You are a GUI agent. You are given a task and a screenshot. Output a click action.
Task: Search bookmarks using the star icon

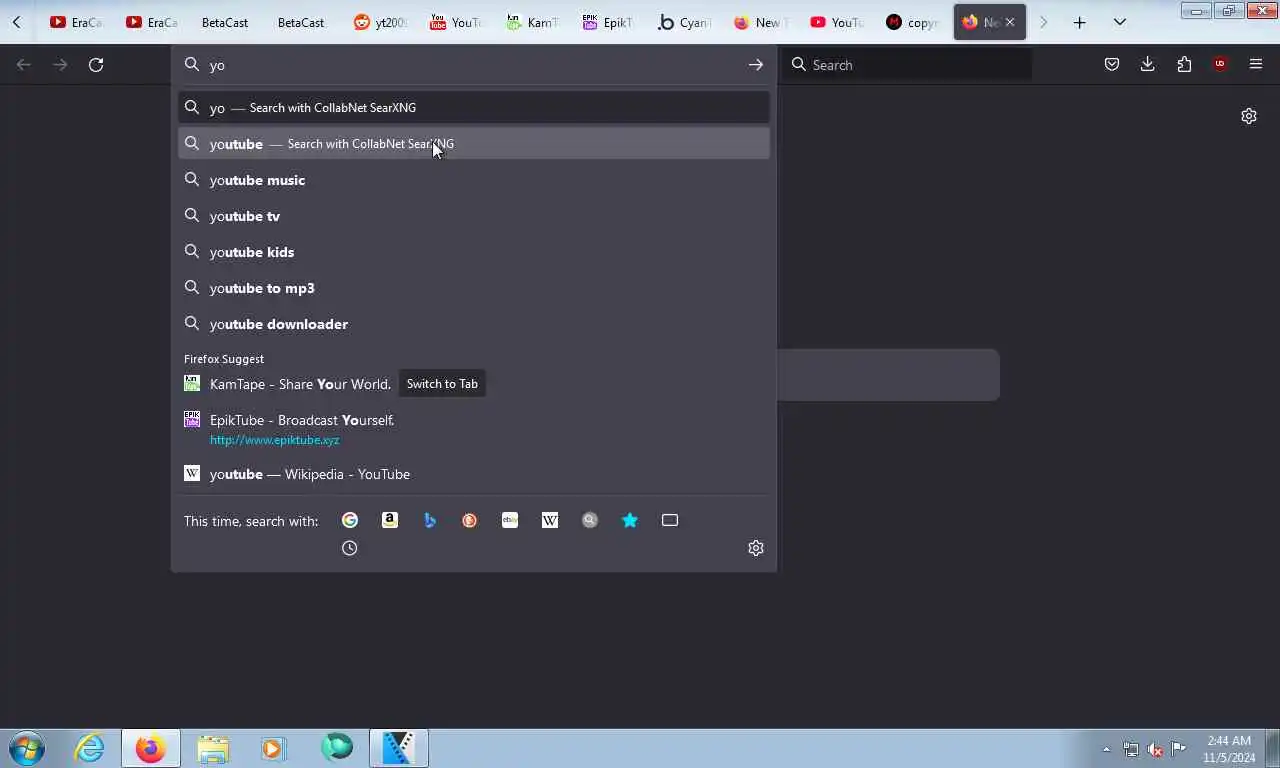pyautogui.click(x=630, y=520)
